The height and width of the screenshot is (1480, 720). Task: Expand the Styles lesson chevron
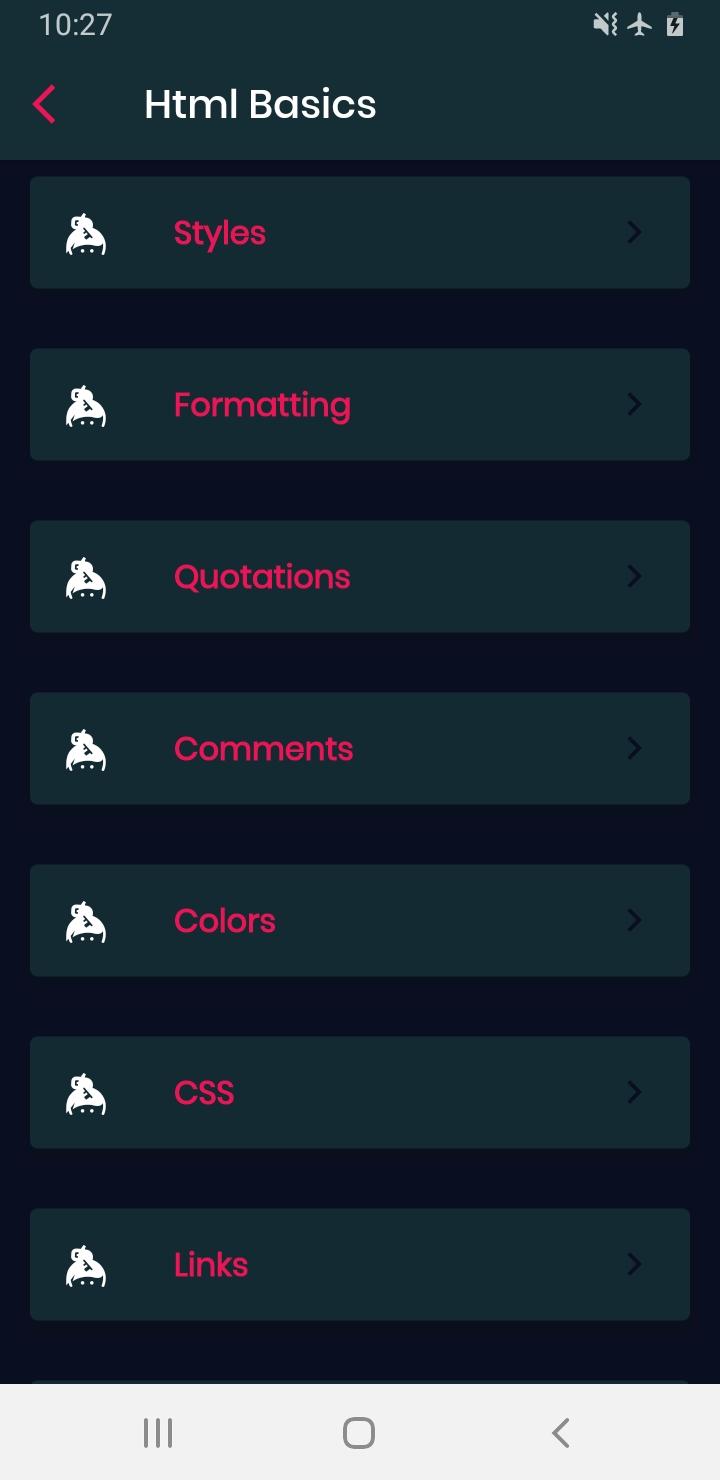tap(634, 232)
